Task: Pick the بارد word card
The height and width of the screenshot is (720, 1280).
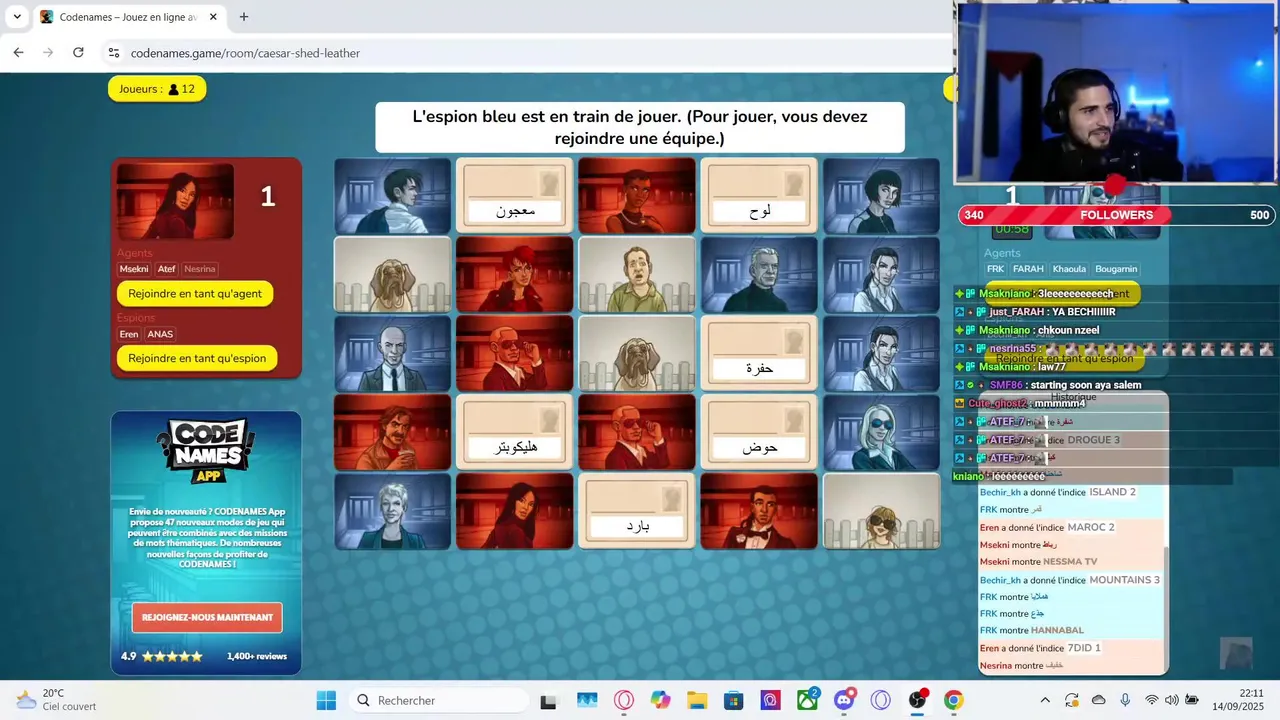Action: pos(637,511)
